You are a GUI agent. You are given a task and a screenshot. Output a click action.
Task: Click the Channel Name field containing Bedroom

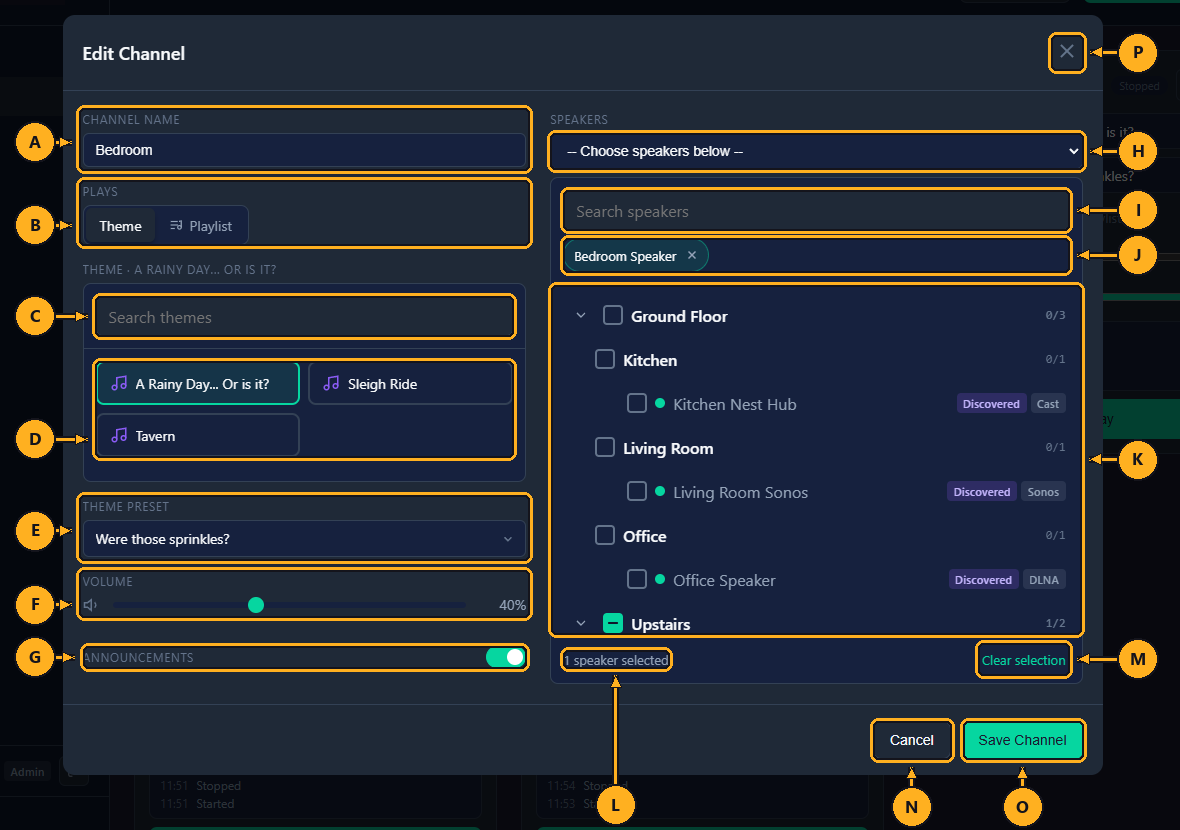304,150
